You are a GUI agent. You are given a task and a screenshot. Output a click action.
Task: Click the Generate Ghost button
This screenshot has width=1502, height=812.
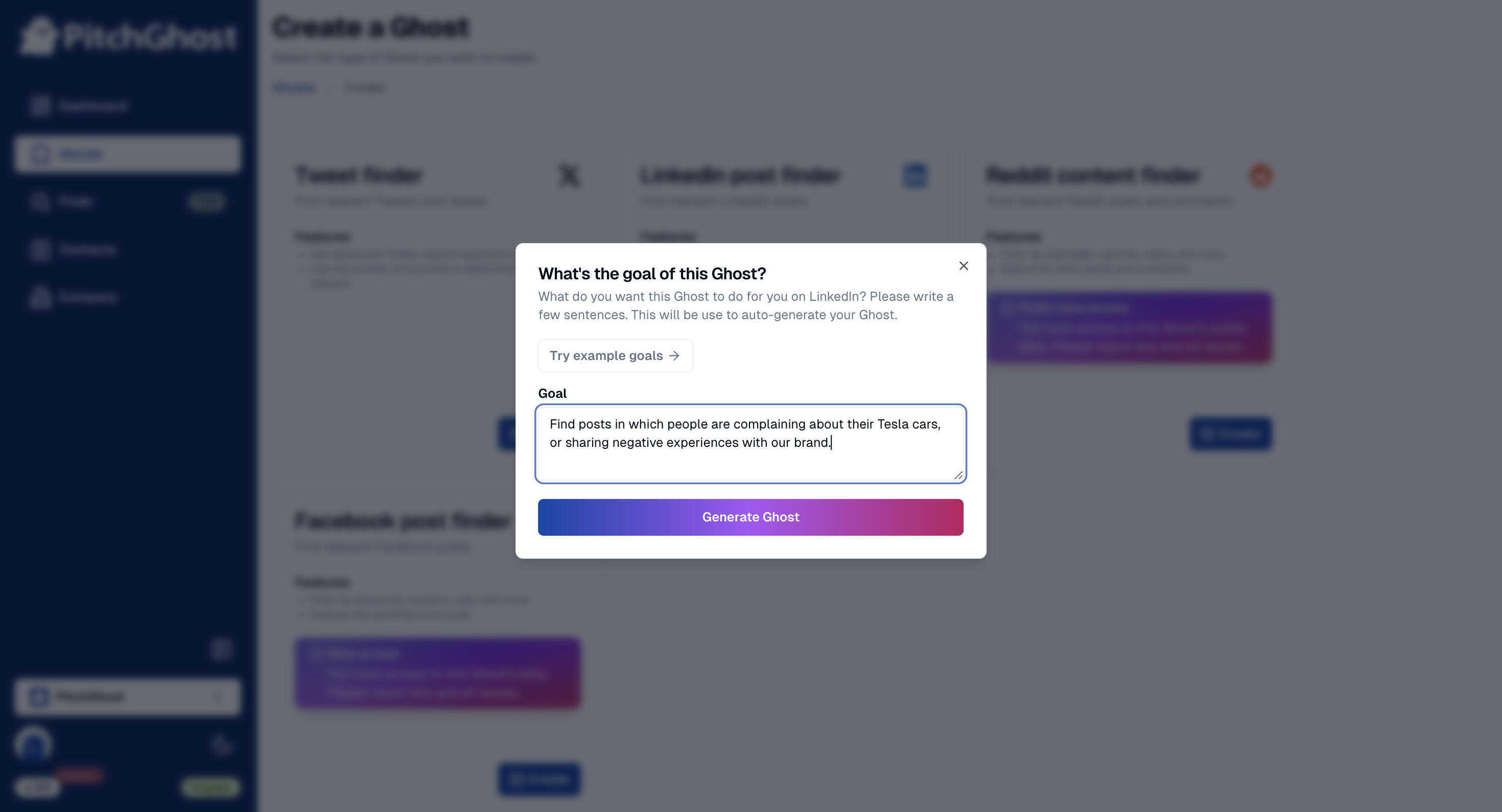pyautogui.click(x=750, y=517)
